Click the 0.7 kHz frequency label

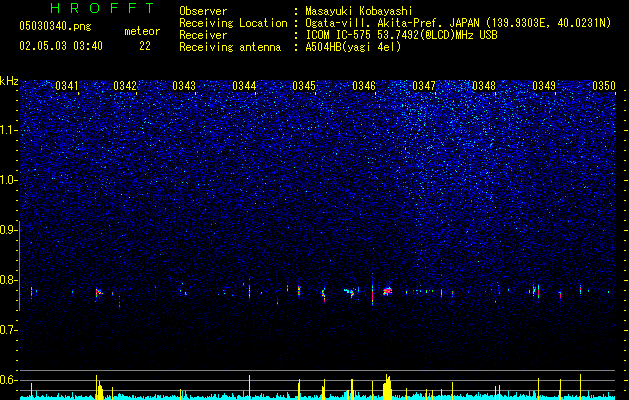[x=8, y=330]
